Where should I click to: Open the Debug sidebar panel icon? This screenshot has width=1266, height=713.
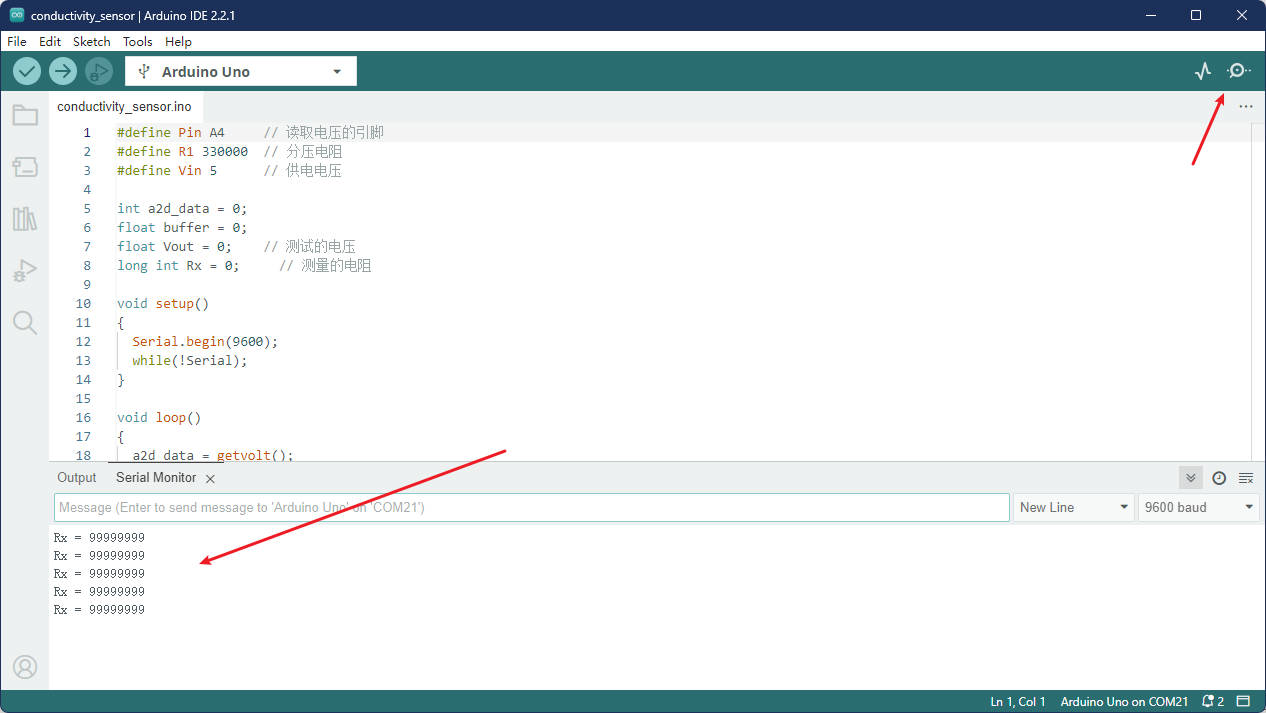pos(25,271)
